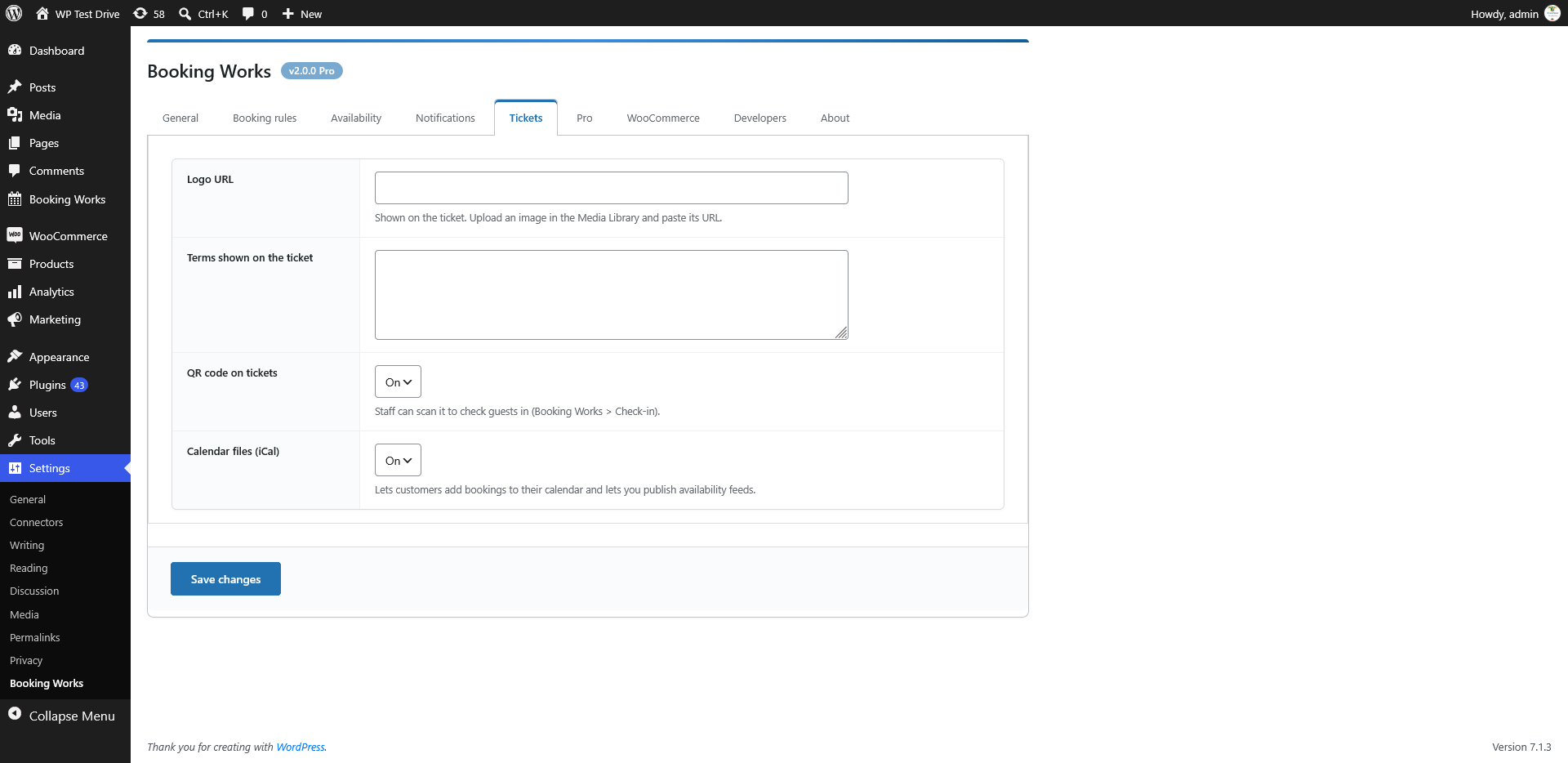Click into the Terms shown on the ticket textarea
The width and height of the screenshot is (1568, 763).
[x=612, y=295]
